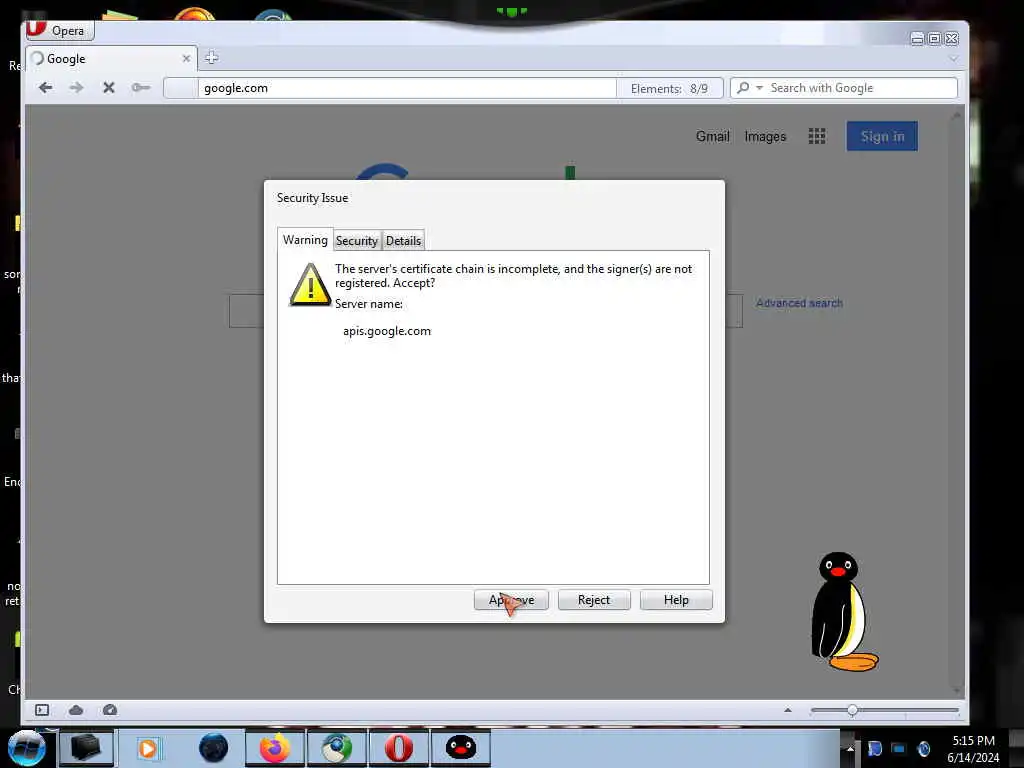Click the password wand key icon
Image resolution: width=1024 pixels, height=768 pixels.
coord(140,88)
